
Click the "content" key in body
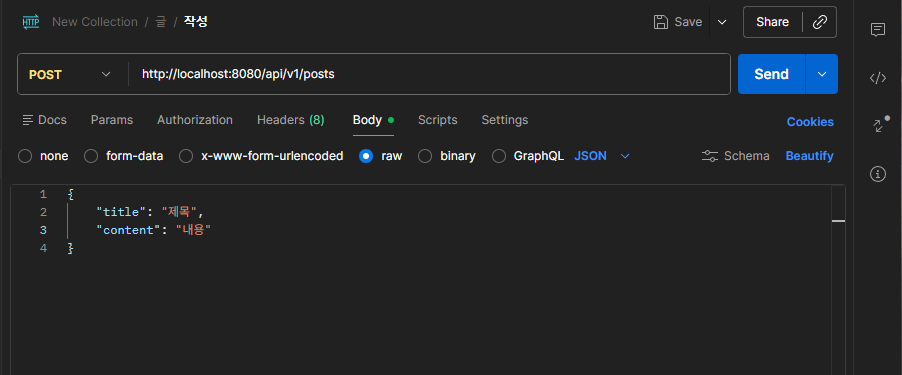point(128,230)
